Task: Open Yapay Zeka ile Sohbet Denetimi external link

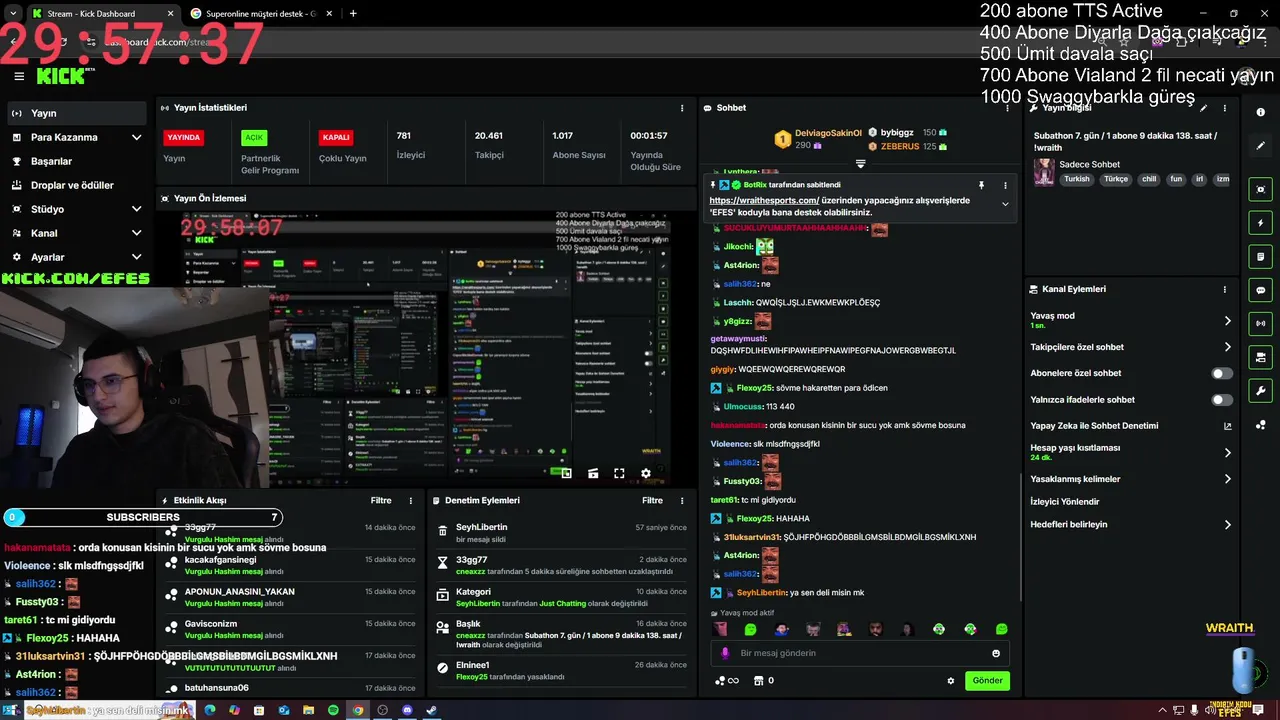Action: pyautogui.click(x=1227, y=426)
